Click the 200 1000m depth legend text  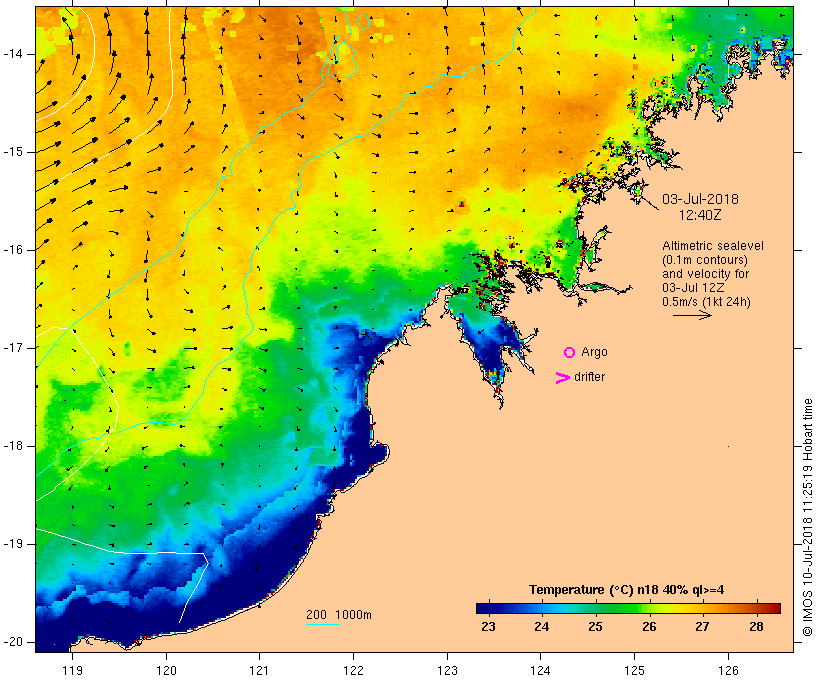click(339, 615)
